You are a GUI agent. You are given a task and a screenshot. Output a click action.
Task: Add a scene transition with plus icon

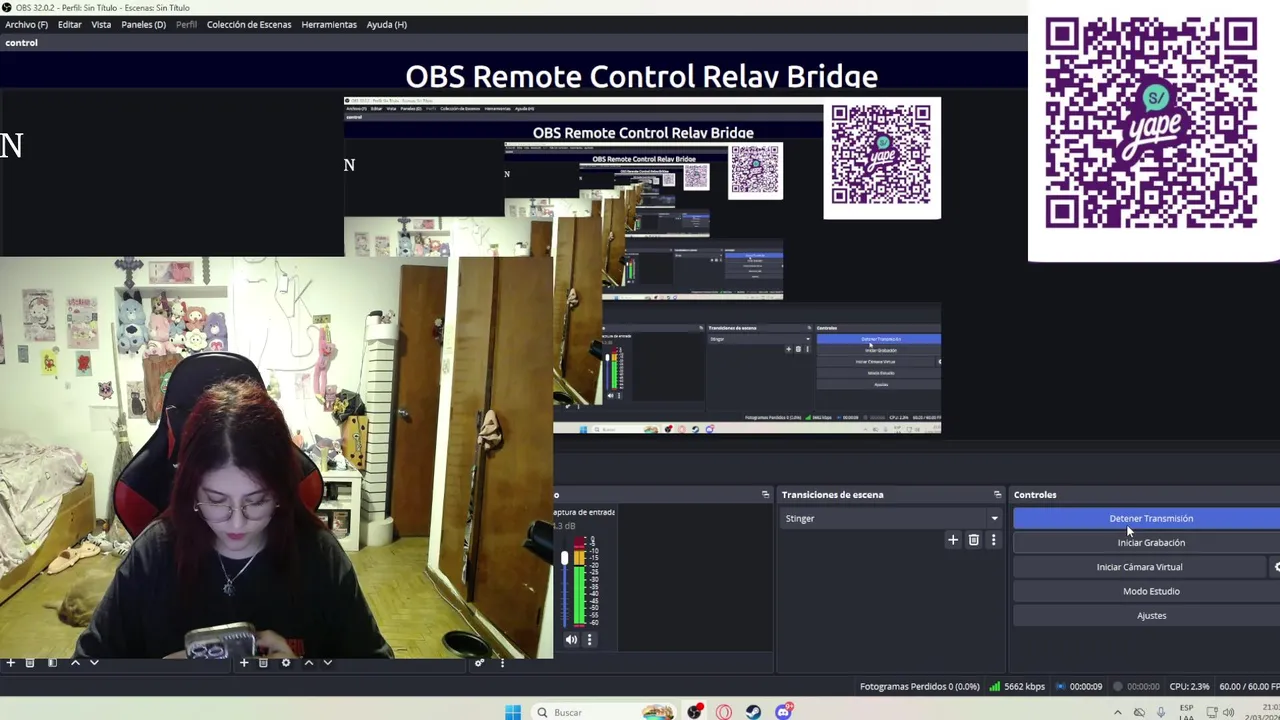tap(952, 540)
